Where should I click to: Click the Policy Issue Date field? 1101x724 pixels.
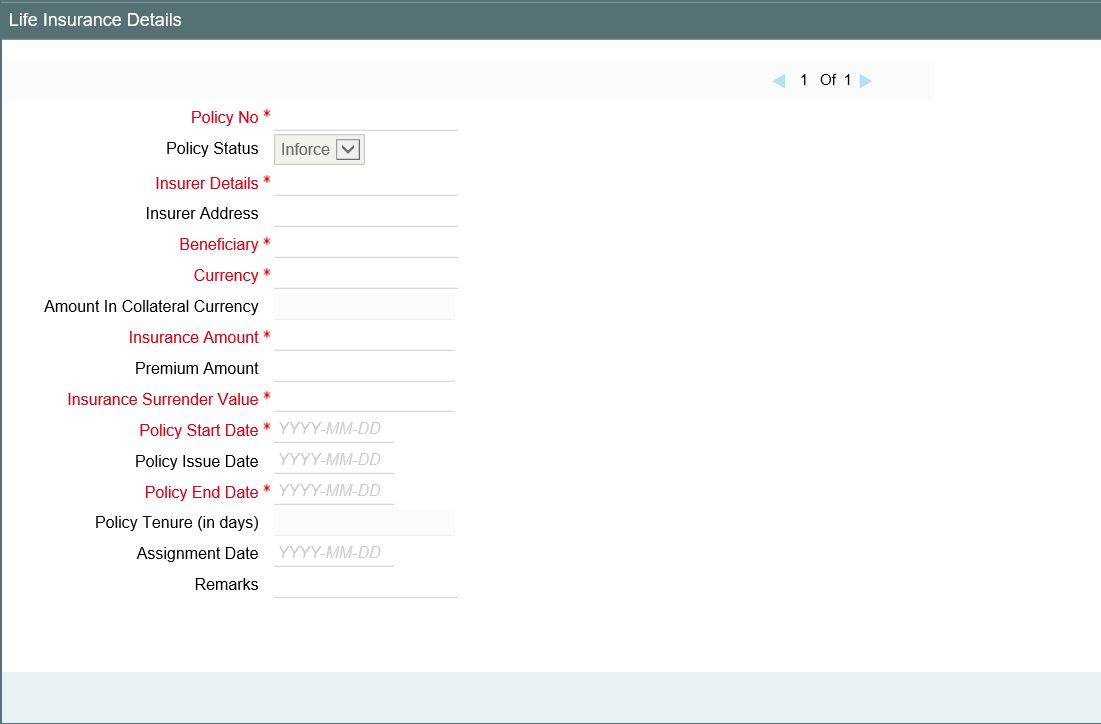click(x=334, y=460)
